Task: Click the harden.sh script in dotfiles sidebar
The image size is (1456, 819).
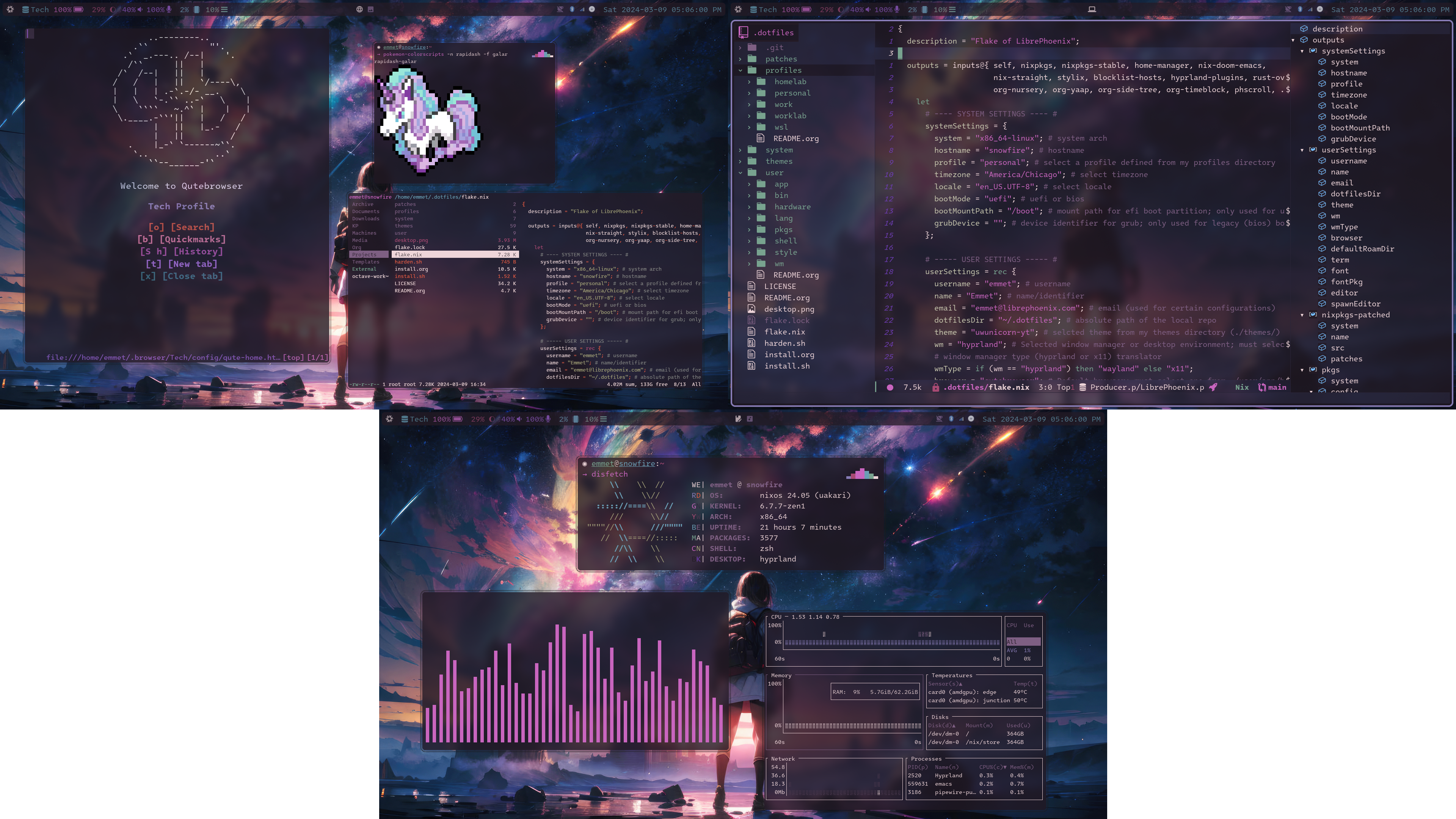Action: tap(784, 343)
